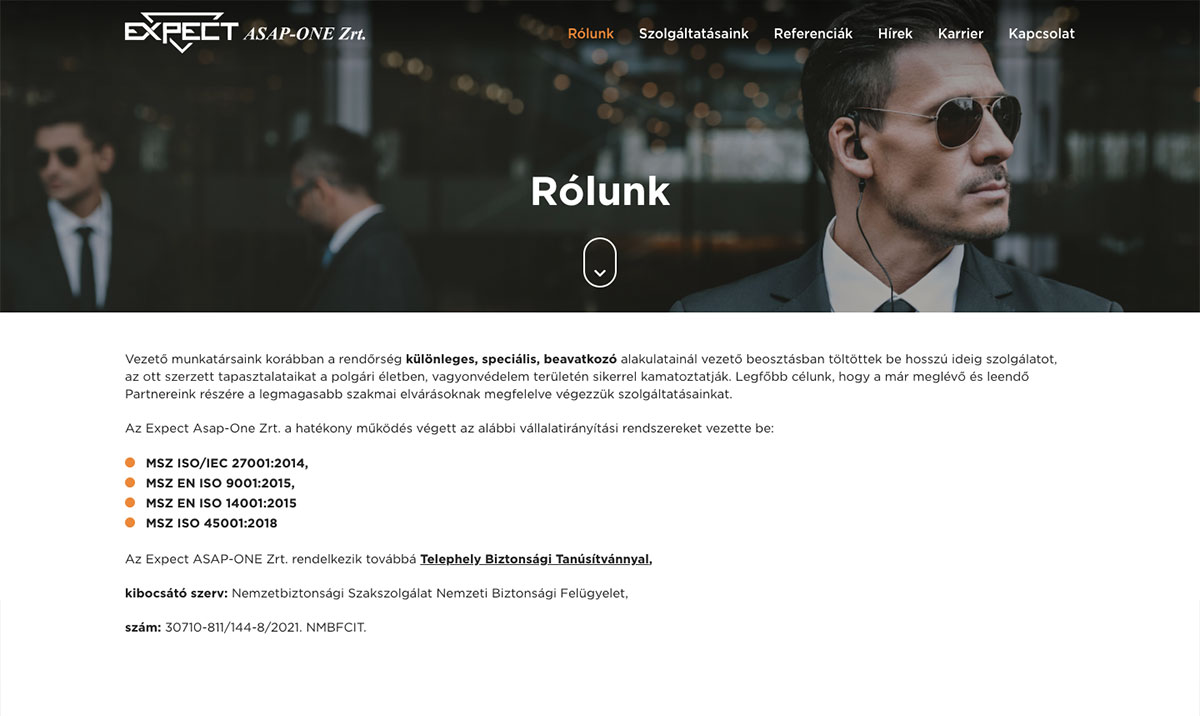
Task: Click the MSZ ISO 45001:2018 list item
Action: pyautogui.click(x=212, y=523)
